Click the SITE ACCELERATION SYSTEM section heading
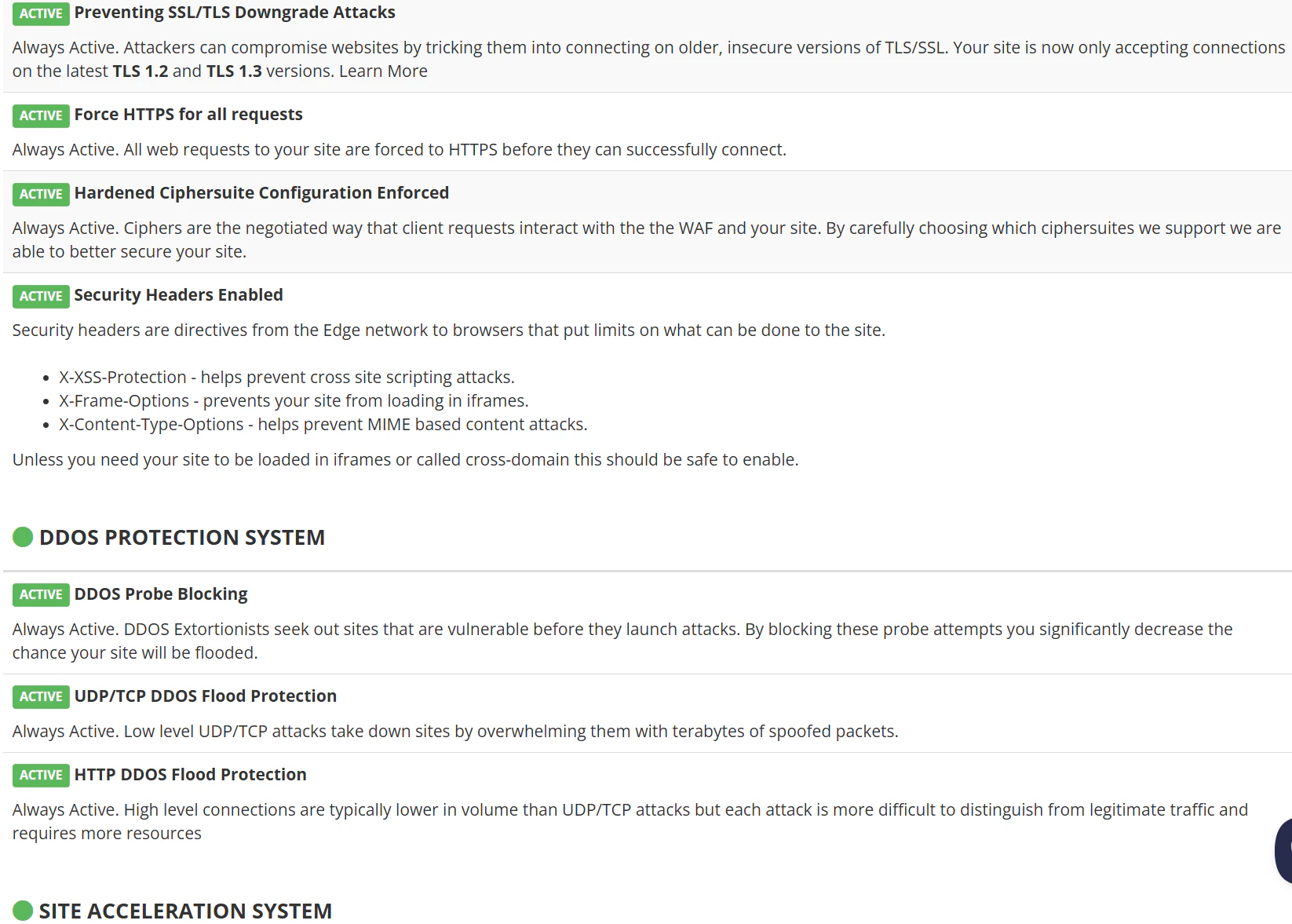This screenshot has height=924, width=1292. click(185, 911)
